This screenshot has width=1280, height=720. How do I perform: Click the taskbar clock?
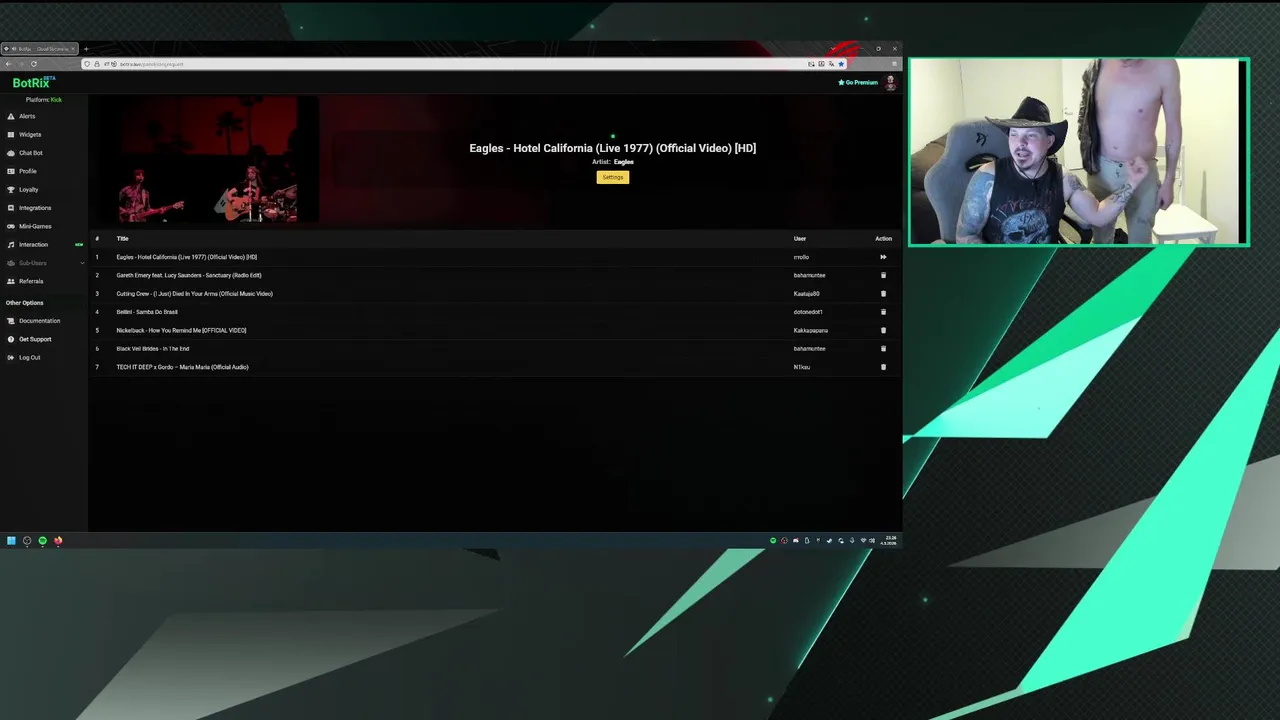890,540
